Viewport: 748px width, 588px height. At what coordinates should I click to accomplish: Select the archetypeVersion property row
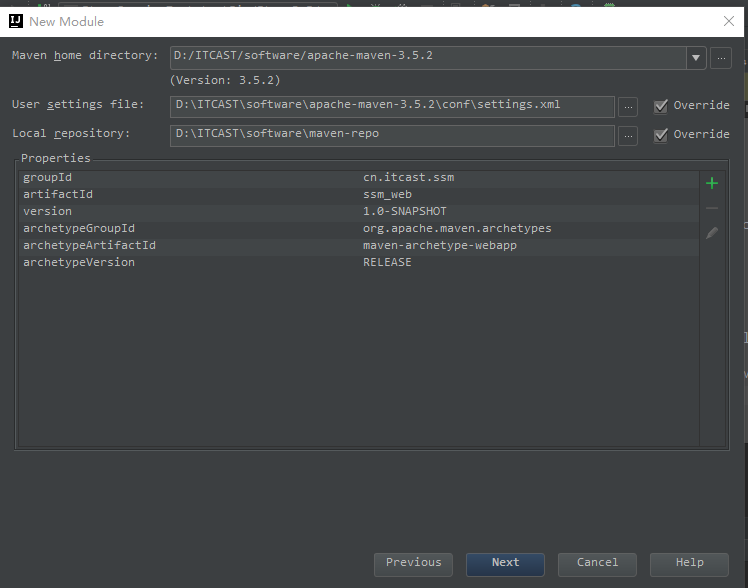tap(359, 263)
